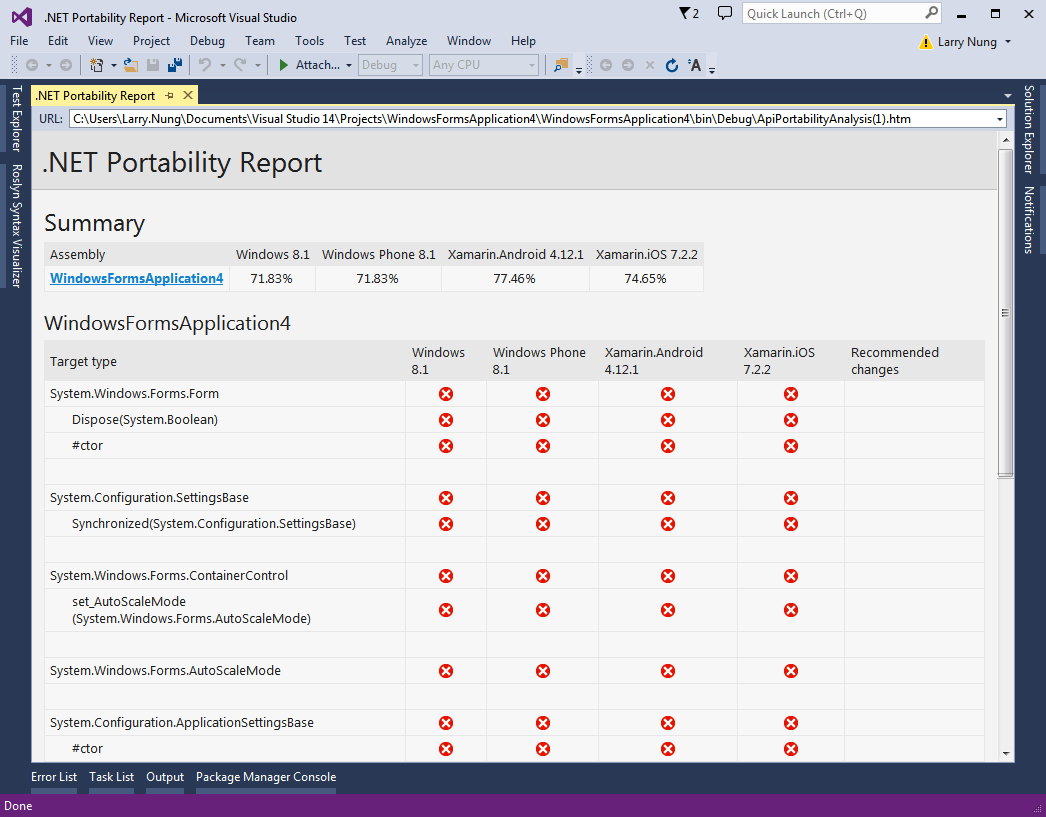Open the Window menu
Screen dimensions: 1046x817
[x=469, y=41]
